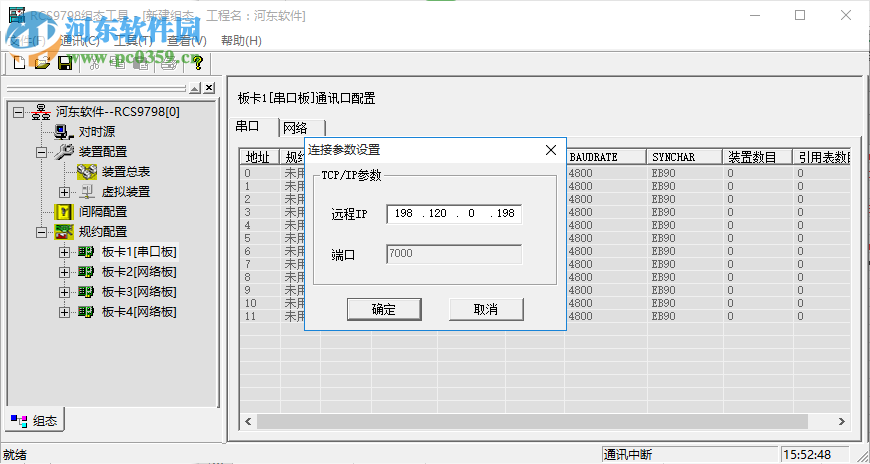Click the card icon beside 板卡2[网络板]
The width and height of the screenshot is (870, 464).
coord(86,272)
